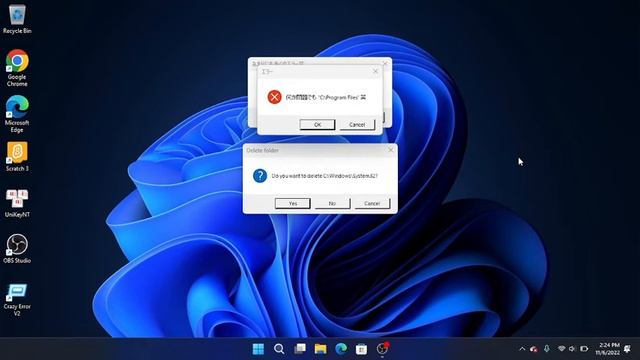Click OK in the Program Files error dialog

coord(317,124)
